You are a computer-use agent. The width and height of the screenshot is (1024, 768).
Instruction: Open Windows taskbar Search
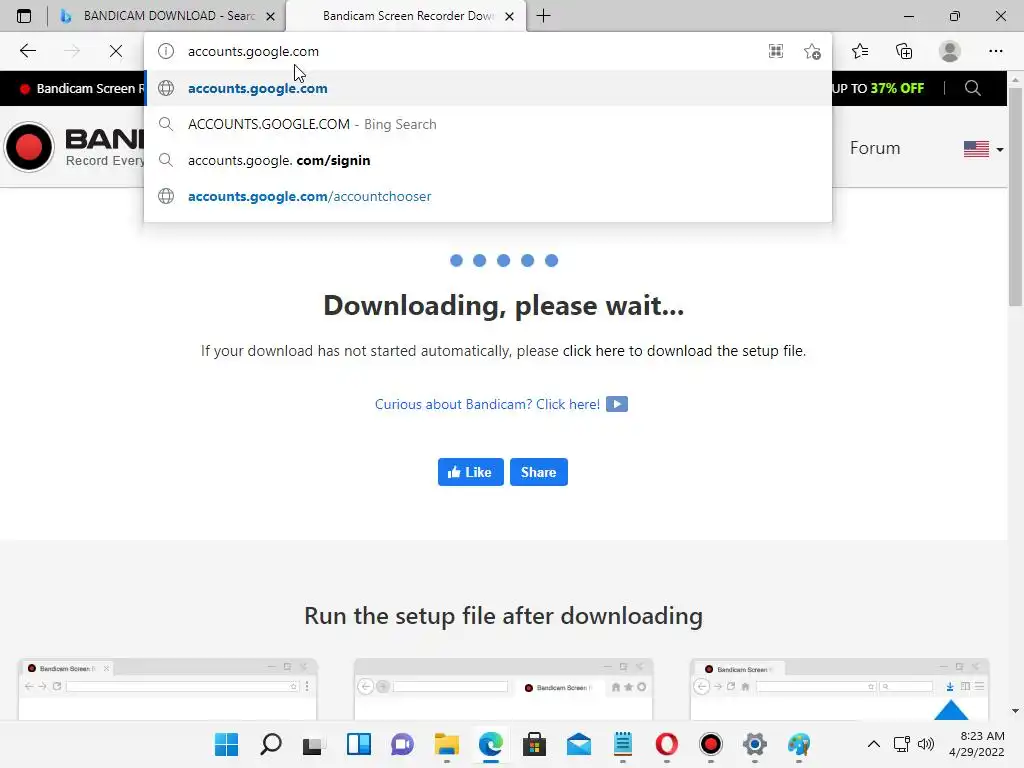[x=270, y=744]
